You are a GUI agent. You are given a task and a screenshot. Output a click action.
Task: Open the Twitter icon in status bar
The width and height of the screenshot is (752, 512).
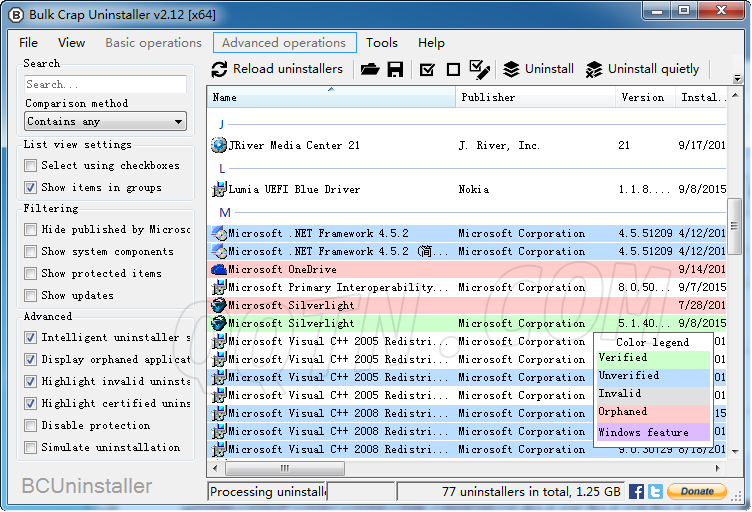click(655, 491)
